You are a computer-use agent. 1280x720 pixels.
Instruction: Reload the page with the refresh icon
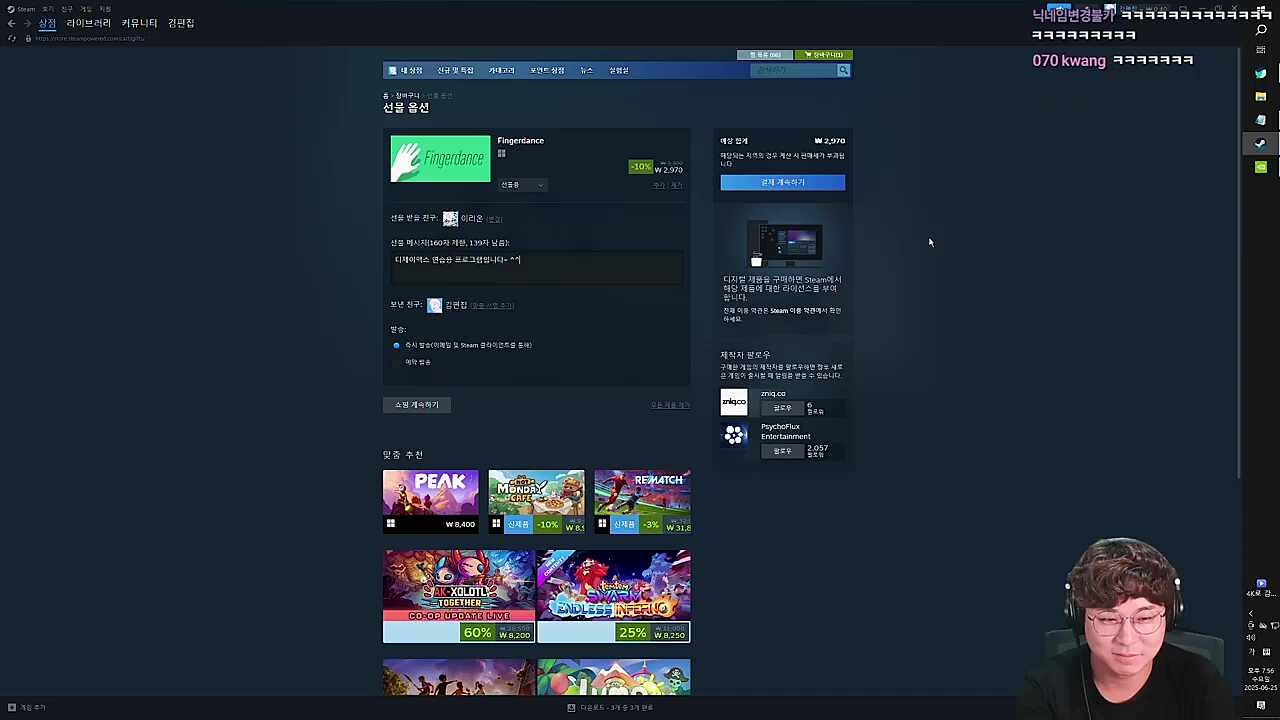12,38
